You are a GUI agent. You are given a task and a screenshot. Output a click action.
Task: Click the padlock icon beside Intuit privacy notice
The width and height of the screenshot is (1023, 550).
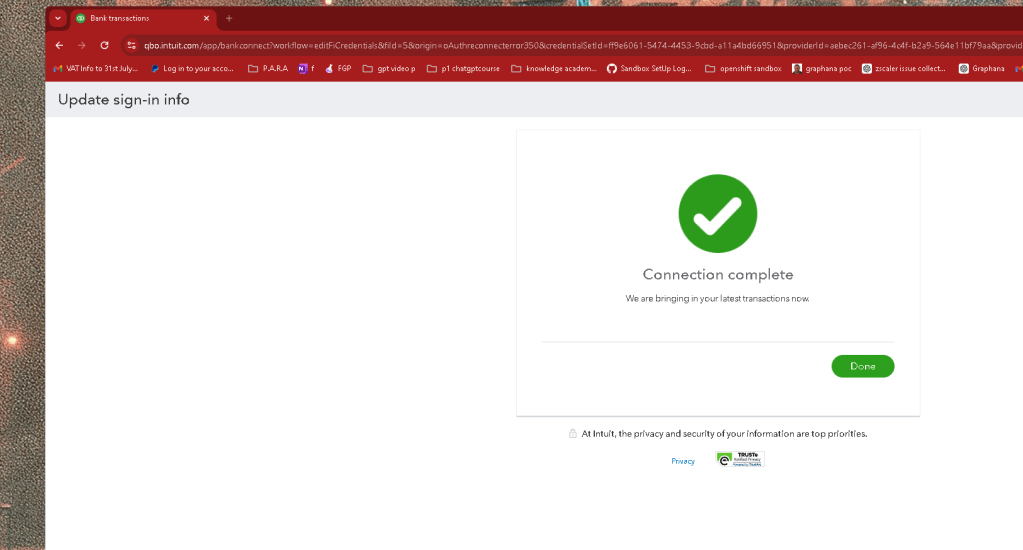(572, 433)
